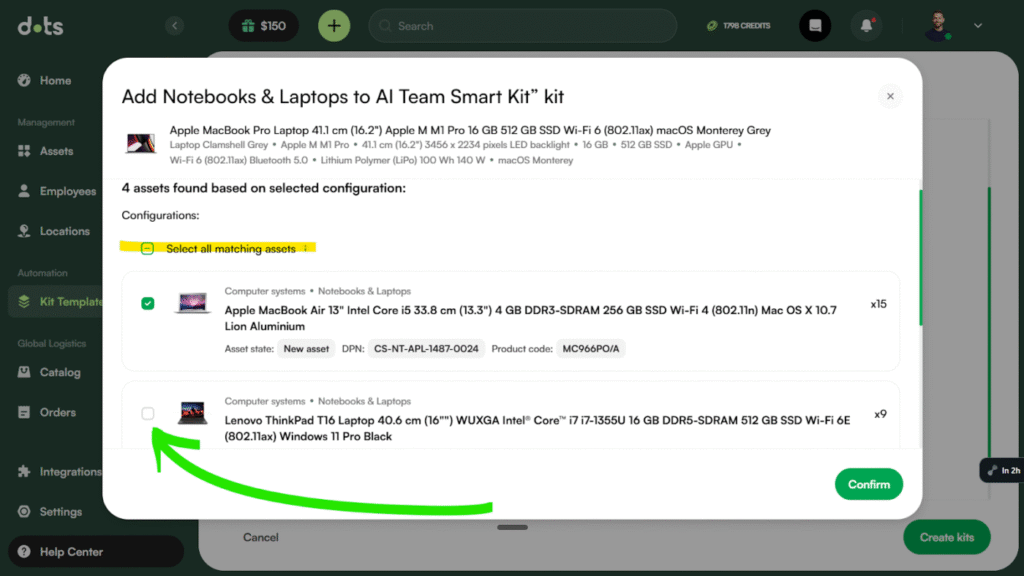Check the Lenovo ThinkPad T16 asset checkbox
Viewport: 1024px width, 576px height.
coord(148,412)
